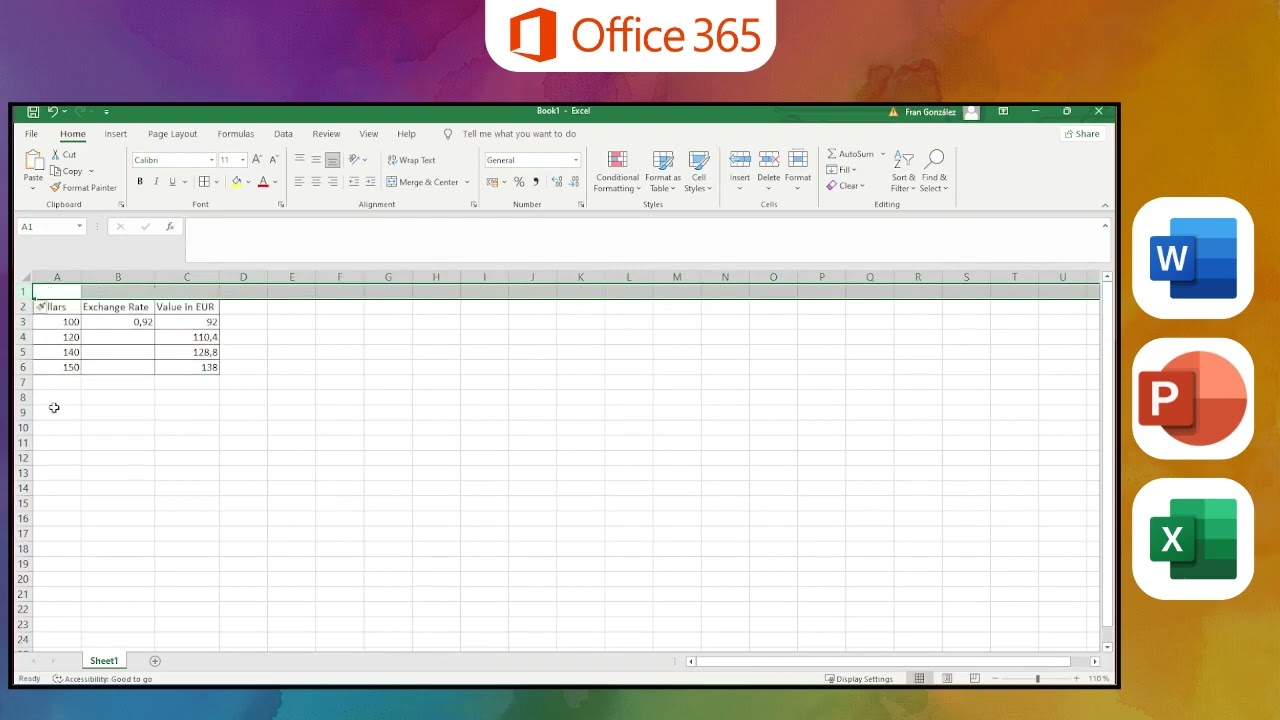Open the File tab
Viewport: 1280px width, 720px height.
pos(32,134)
